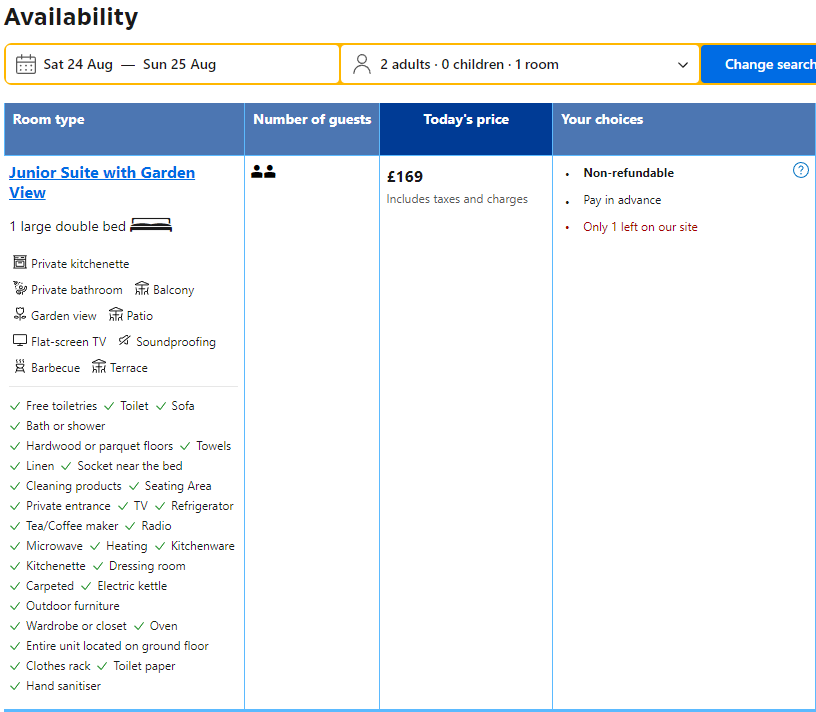The width and height of the screenshot is (816, 712).
Task: Click the Garden view flower icon
Action: pyautogui.click(x=20, y=315)
